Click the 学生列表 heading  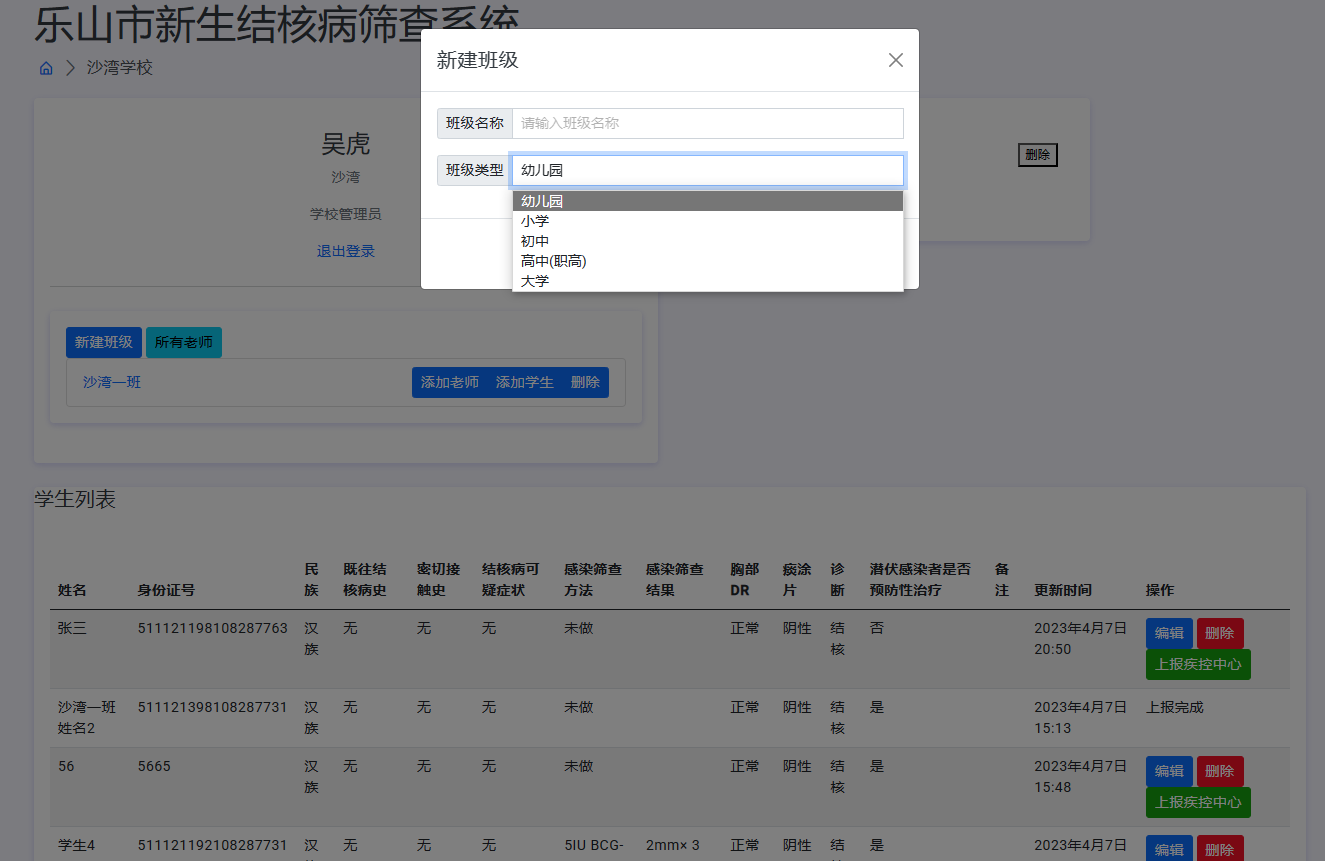[75, 499]
